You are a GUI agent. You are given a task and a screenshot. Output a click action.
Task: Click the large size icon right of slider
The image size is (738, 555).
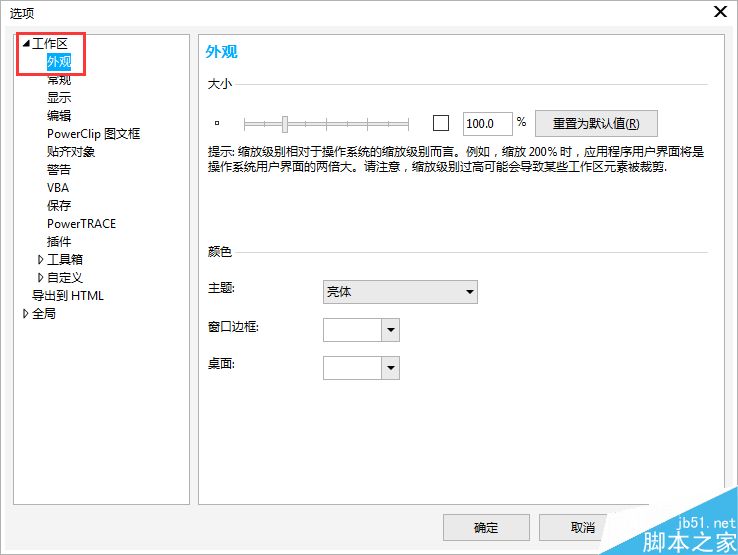coord(441,123)
